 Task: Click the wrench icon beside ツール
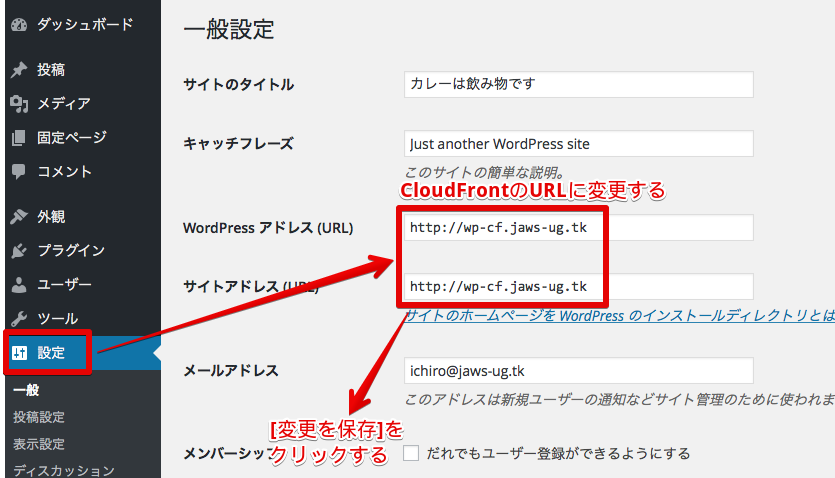click(19, 318)
